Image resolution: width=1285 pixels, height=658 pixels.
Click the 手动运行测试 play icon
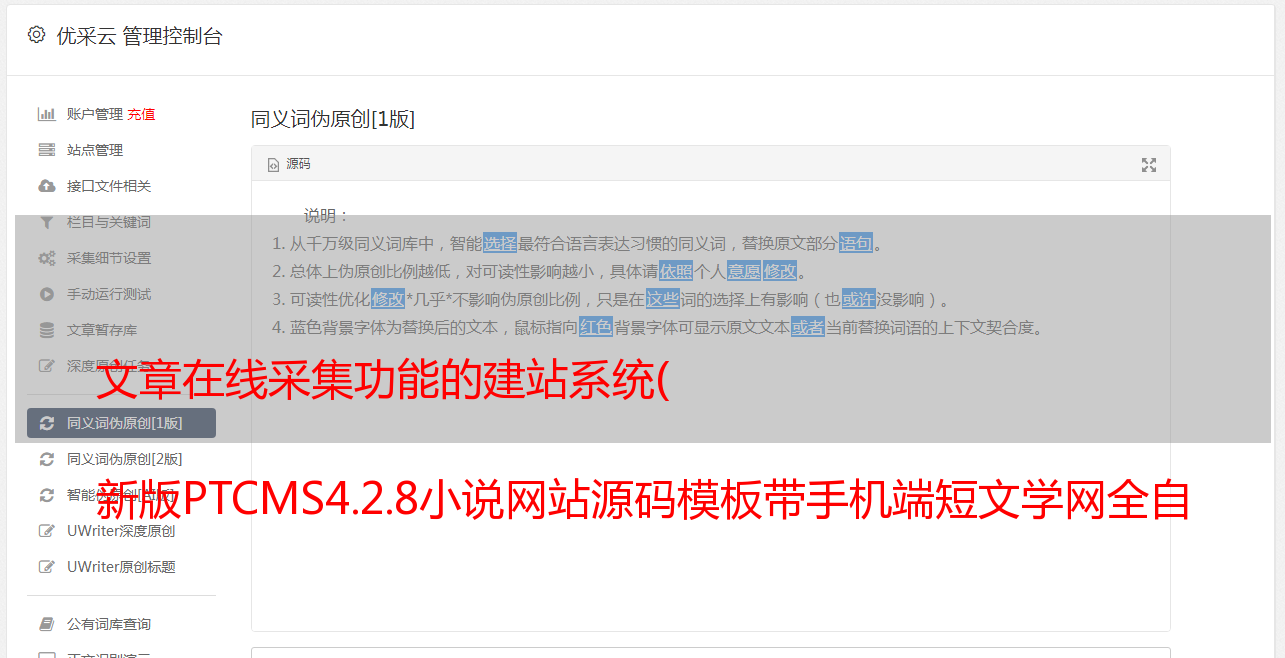point(46,294)
